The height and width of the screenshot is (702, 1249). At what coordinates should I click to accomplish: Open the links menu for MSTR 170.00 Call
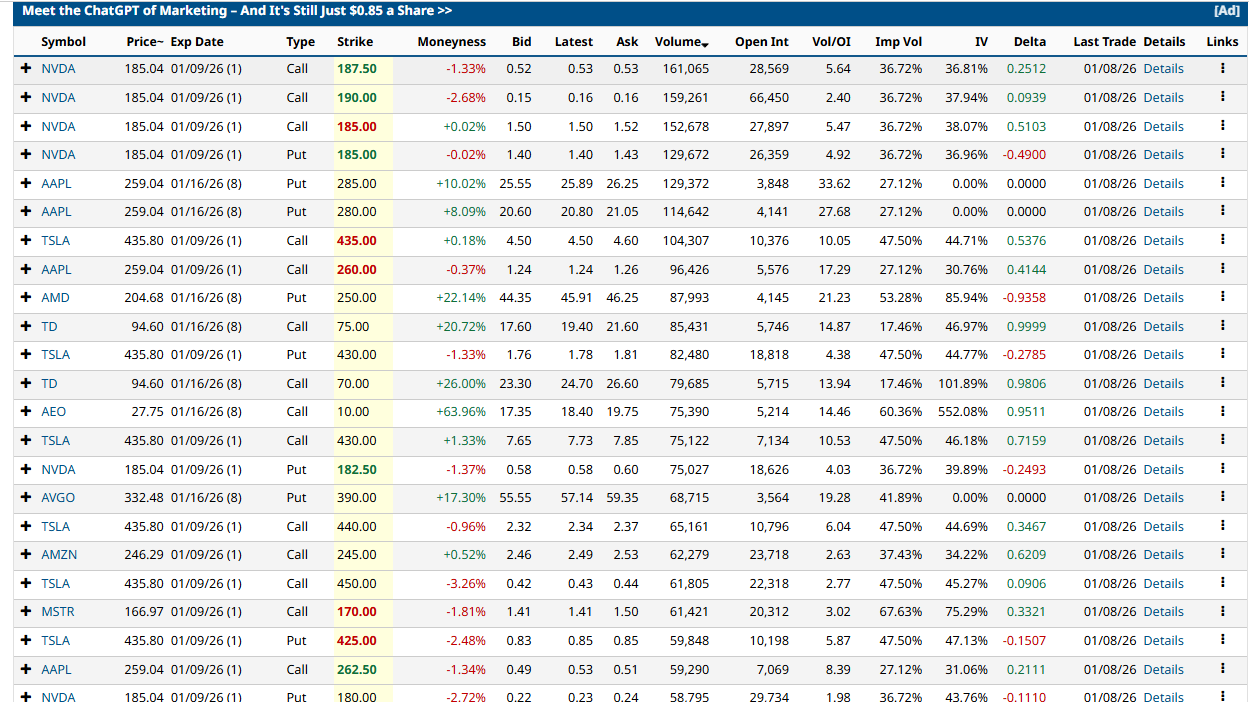tap(1222, 612)
